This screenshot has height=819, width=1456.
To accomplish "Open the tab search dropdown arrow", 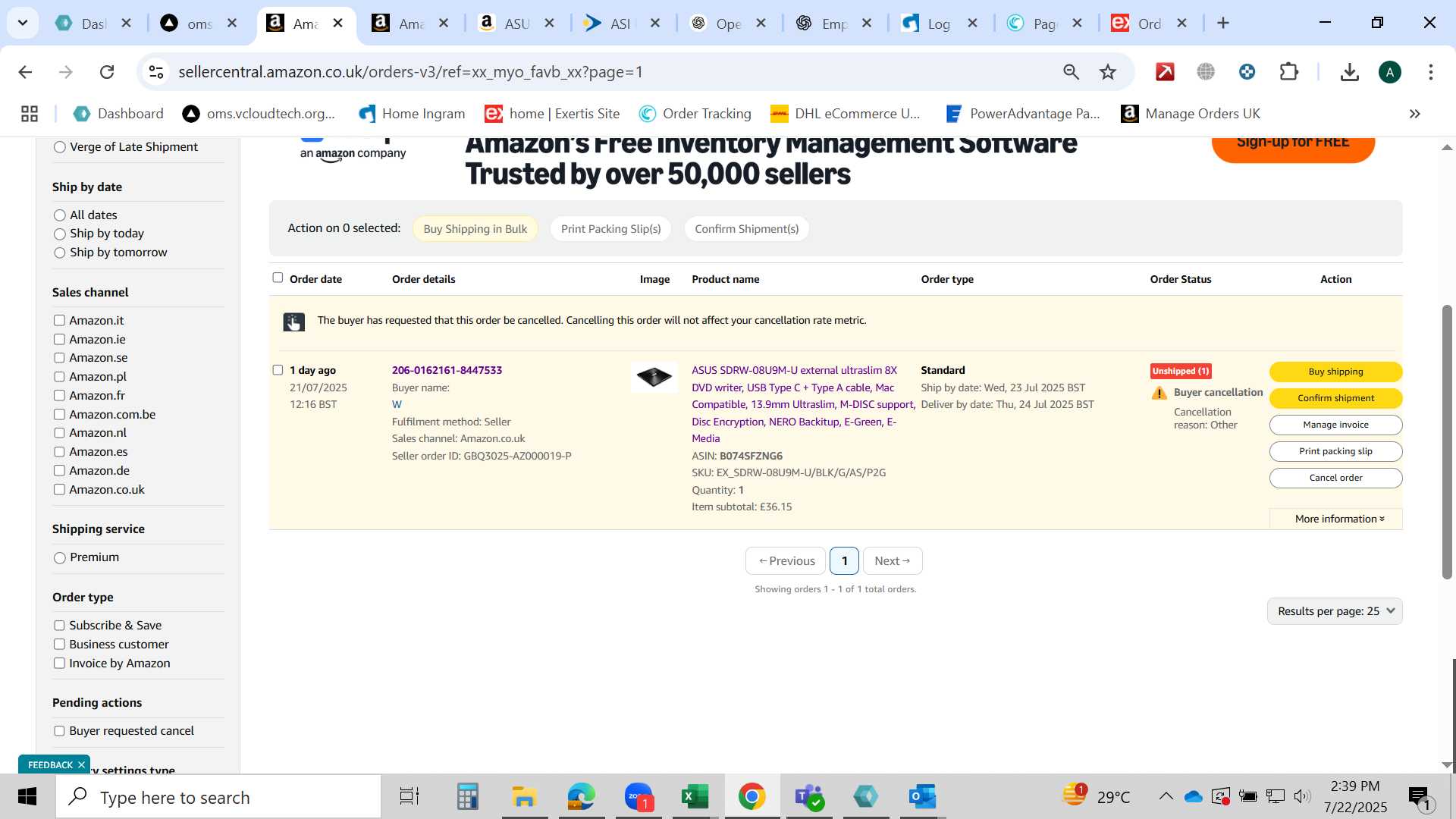I will coord(23,23).
